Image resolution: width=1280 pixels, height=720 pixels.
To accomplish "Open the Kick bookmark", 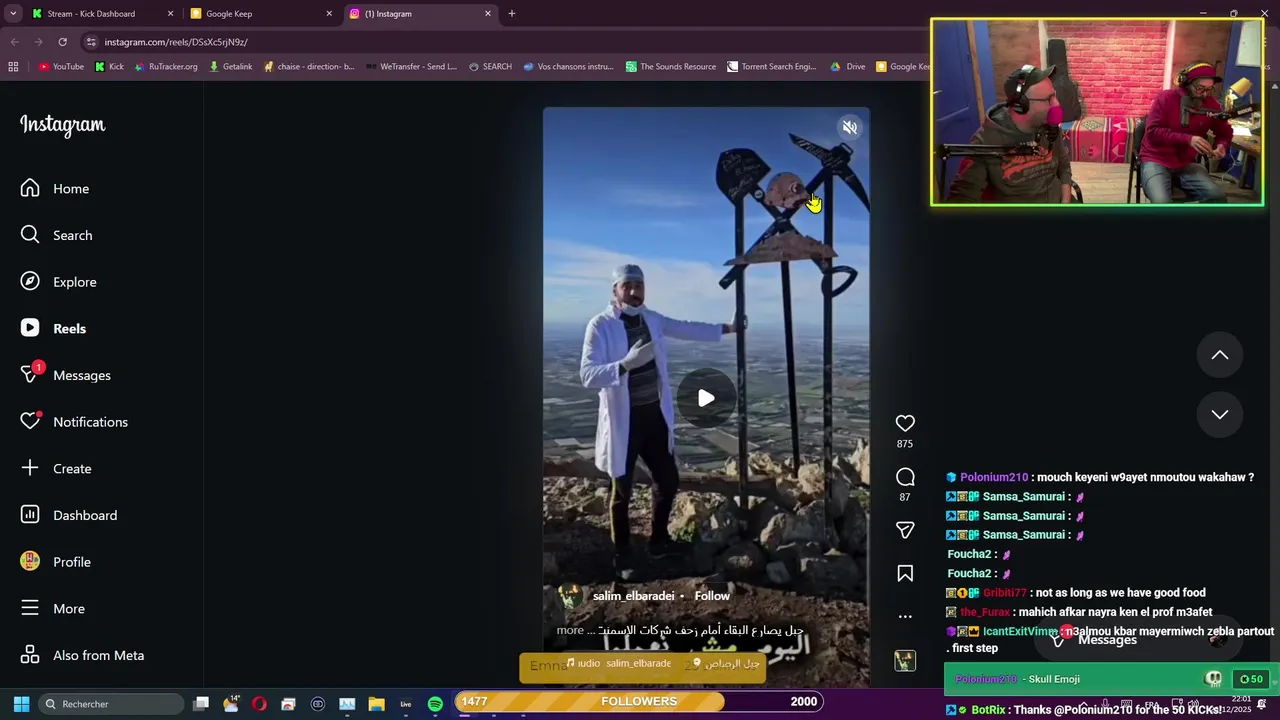I will click(109, 67).
